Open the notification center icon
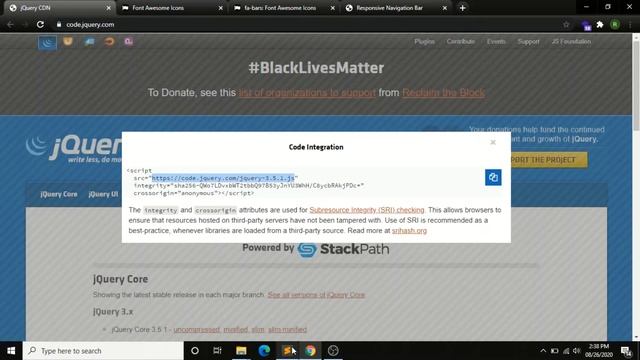640x360 pixels. click(x=627, y=351)
